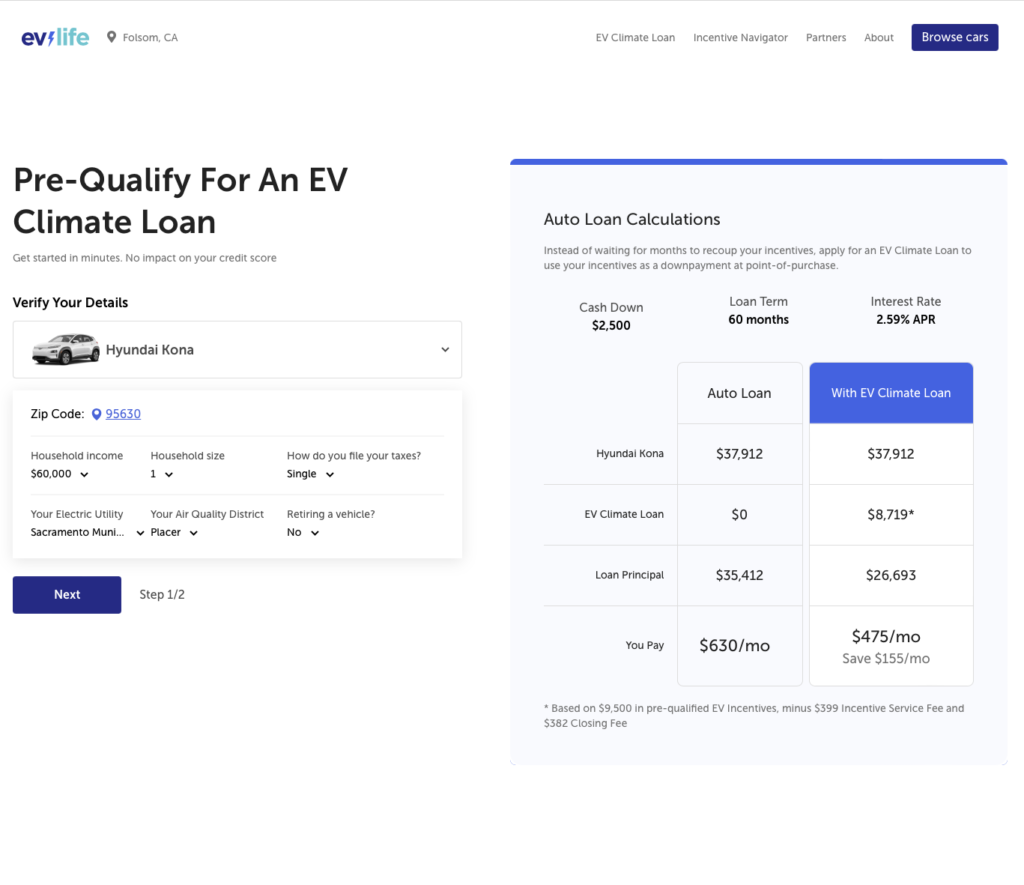Click the Save $155/mo text
This screenshot has height=885, width=1024.
click(886, 658)
